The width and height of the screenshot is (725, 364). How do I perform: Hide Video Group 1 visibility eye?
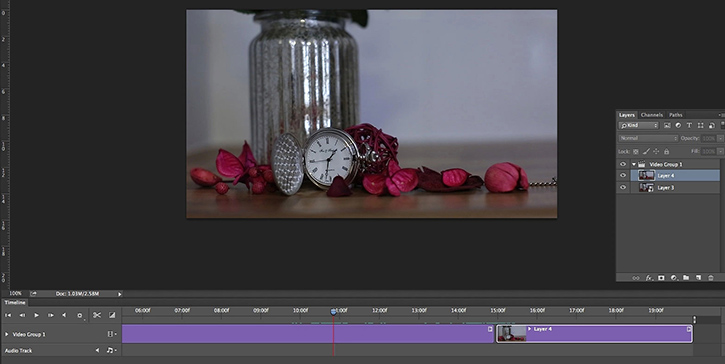tap(623, 164)
